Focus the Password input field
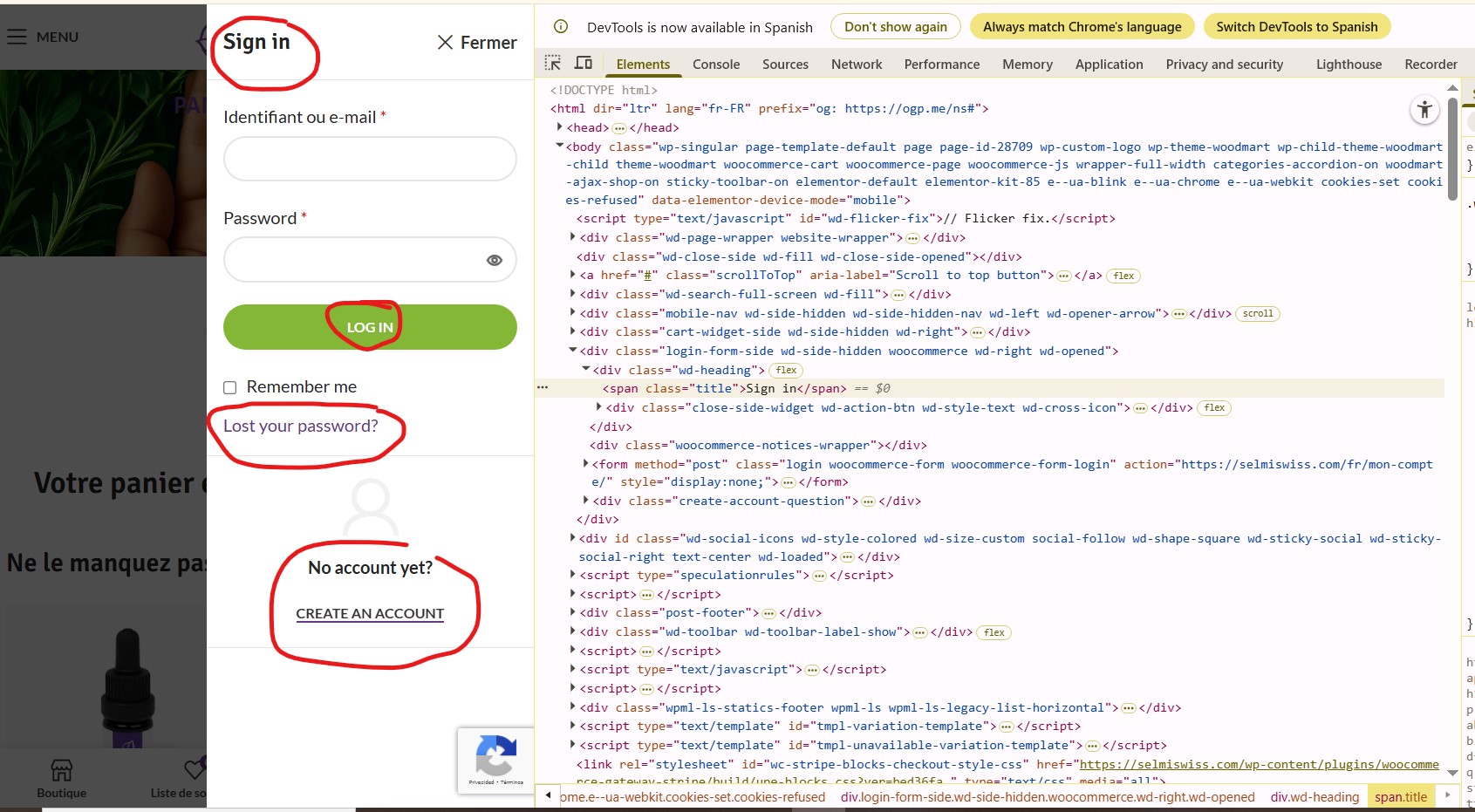The image size is (1475, 812). [x=370, y=260]
